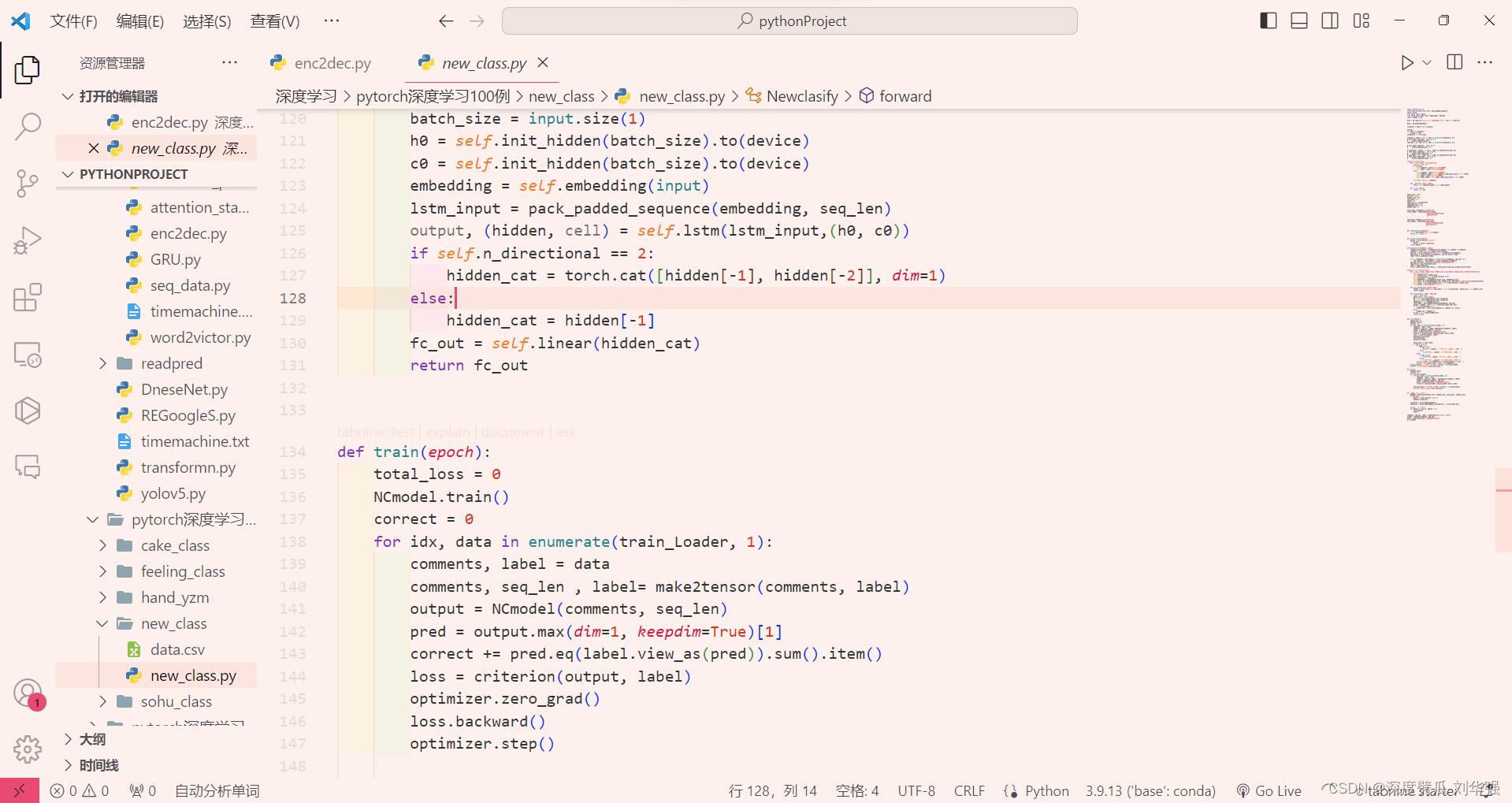1512x803 pixels.
Task: Open settings via the gear icon
Action: click(27, 749)
